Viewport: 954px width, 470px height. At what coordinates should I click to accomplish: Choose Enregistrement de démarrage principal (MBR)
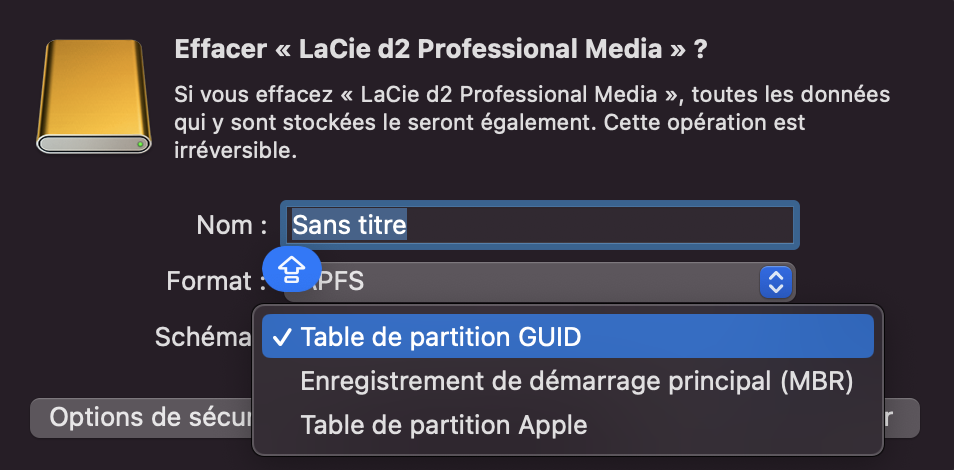click(576, 381)
